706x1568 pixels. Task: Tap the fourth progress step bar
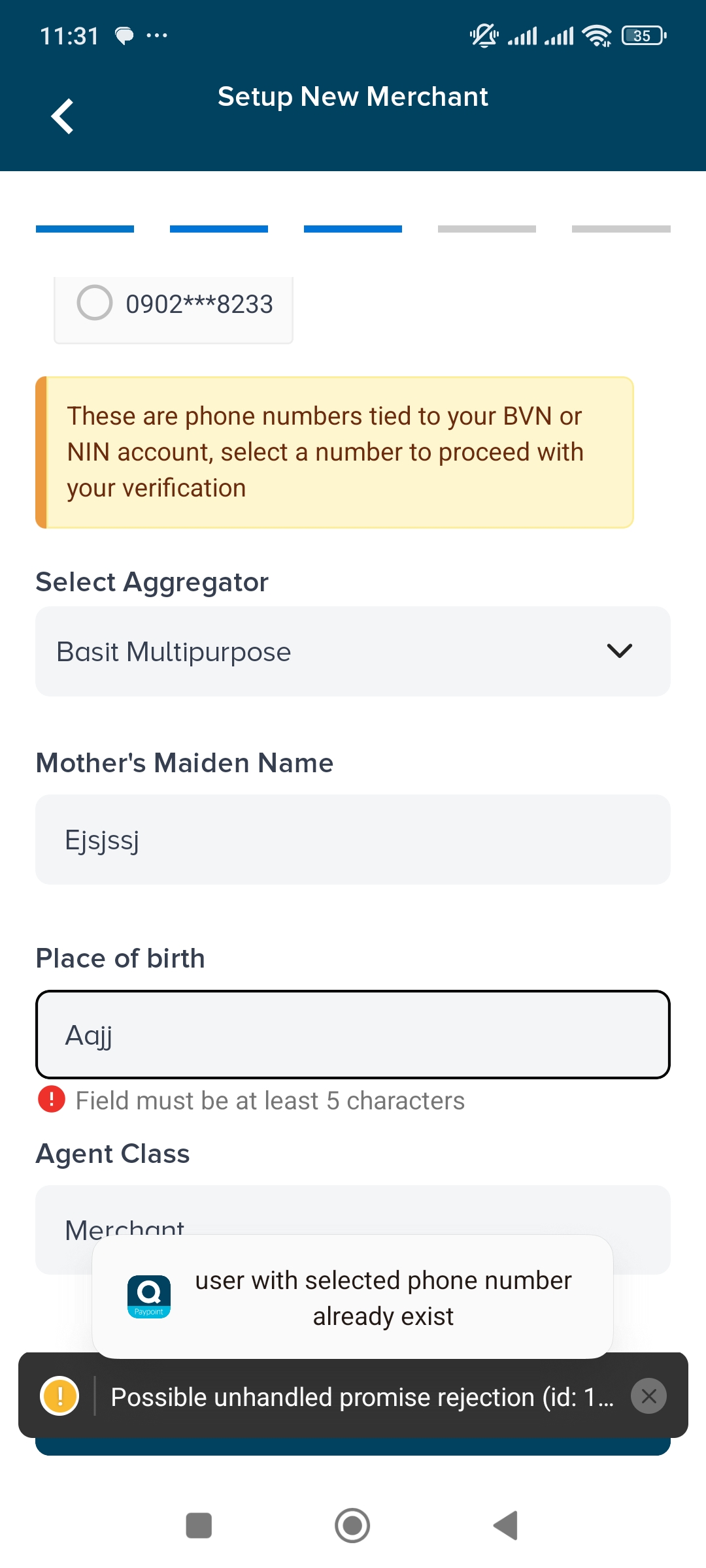(486, 229)
